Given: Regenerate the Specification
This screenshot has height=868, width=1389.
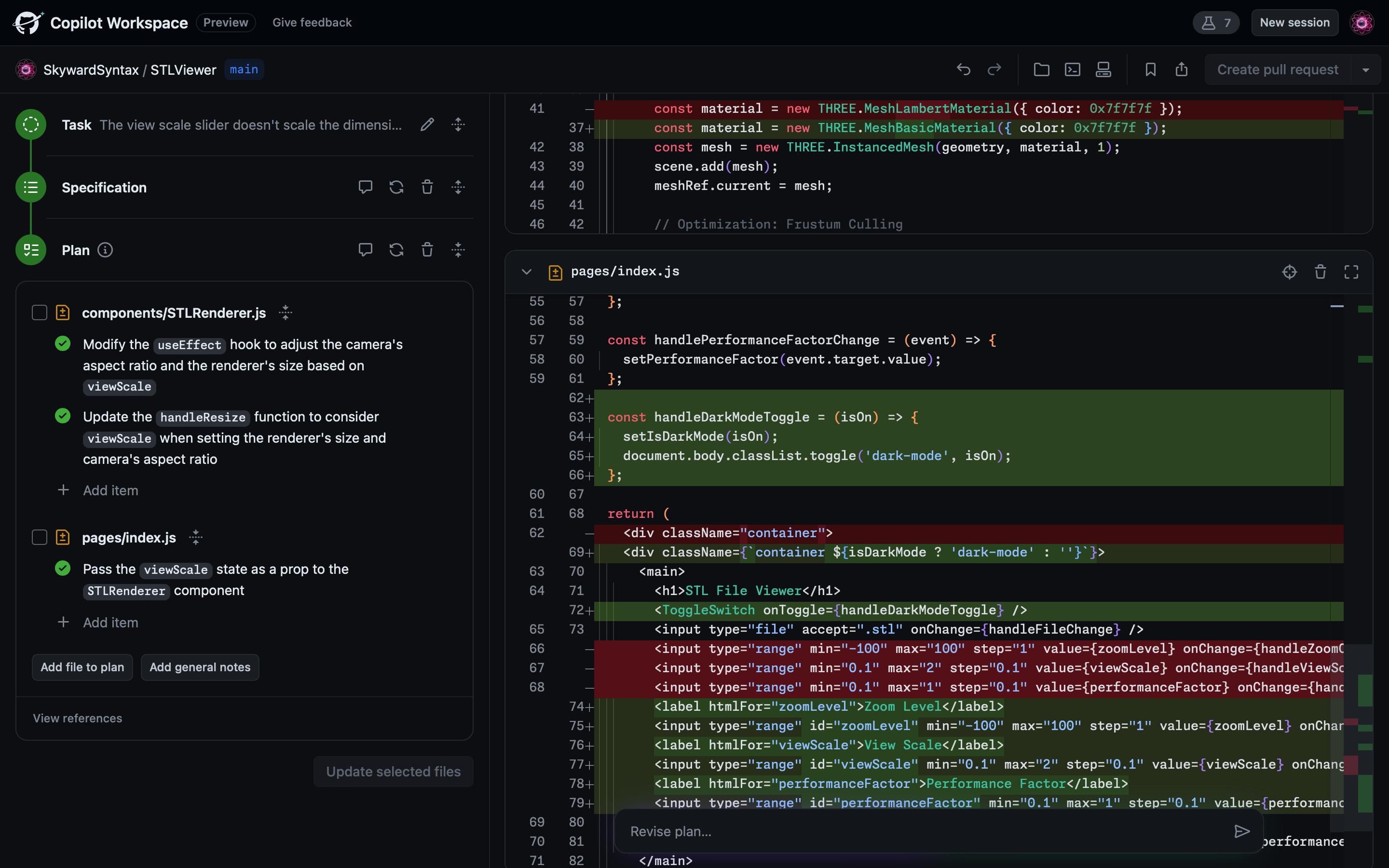Looking at the screenshot, I should [396, 187].
